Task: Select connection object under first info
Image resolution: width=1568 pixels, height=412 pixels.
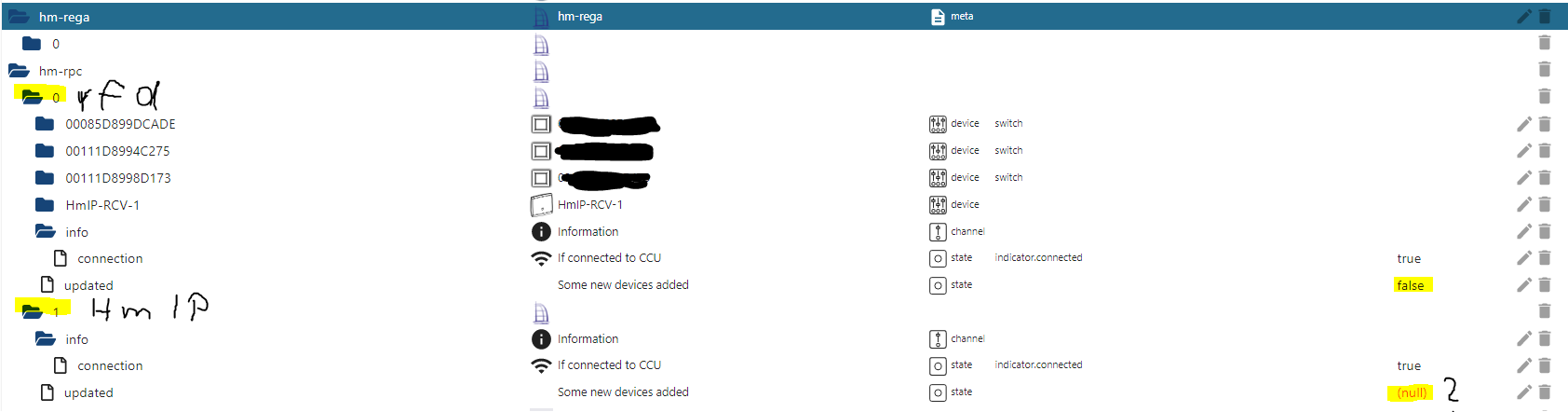Action: coord(110,259)
